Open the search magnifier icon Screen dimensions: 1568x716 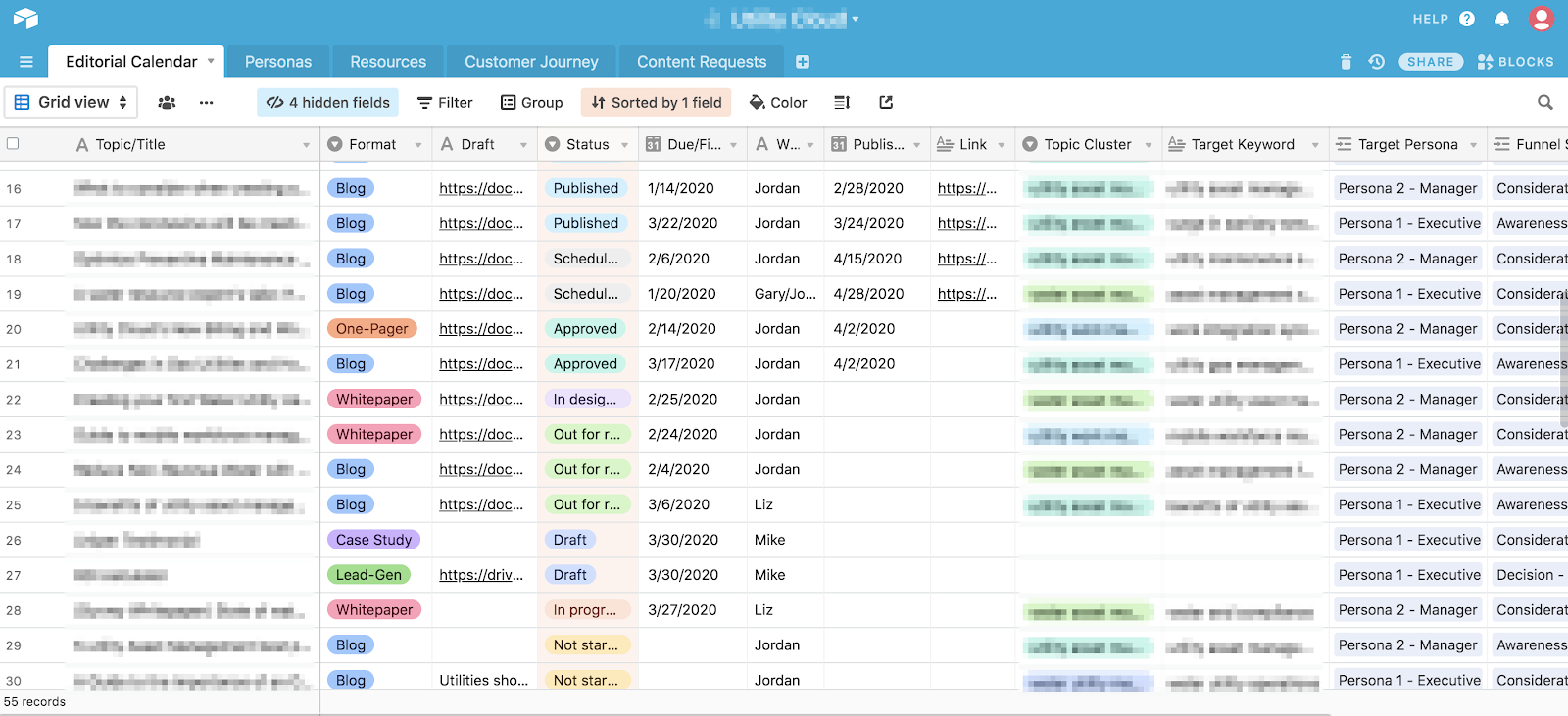(1544, 103)
